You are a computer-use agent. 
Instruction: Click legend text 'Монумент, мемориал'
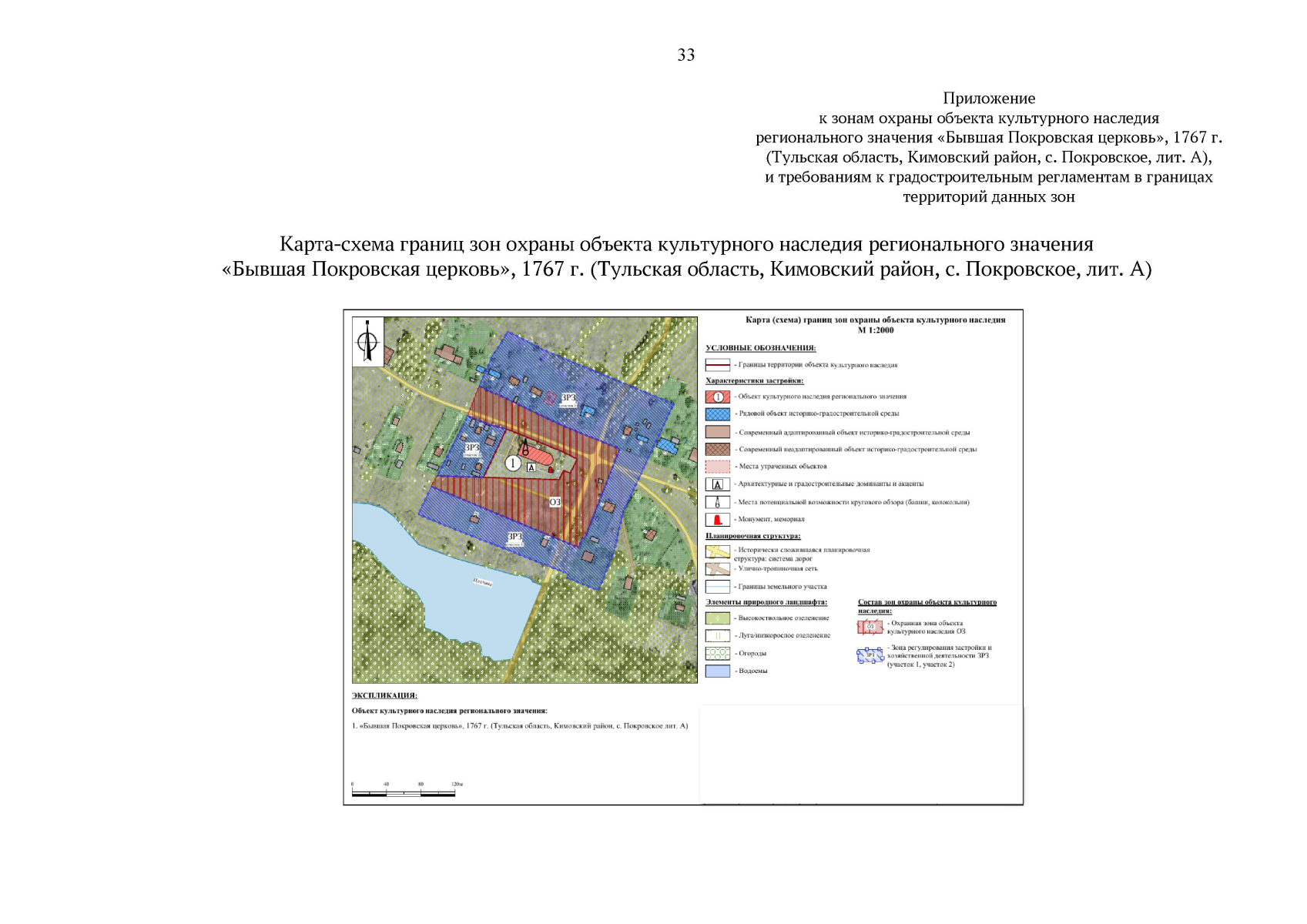[x=771, y=520]
